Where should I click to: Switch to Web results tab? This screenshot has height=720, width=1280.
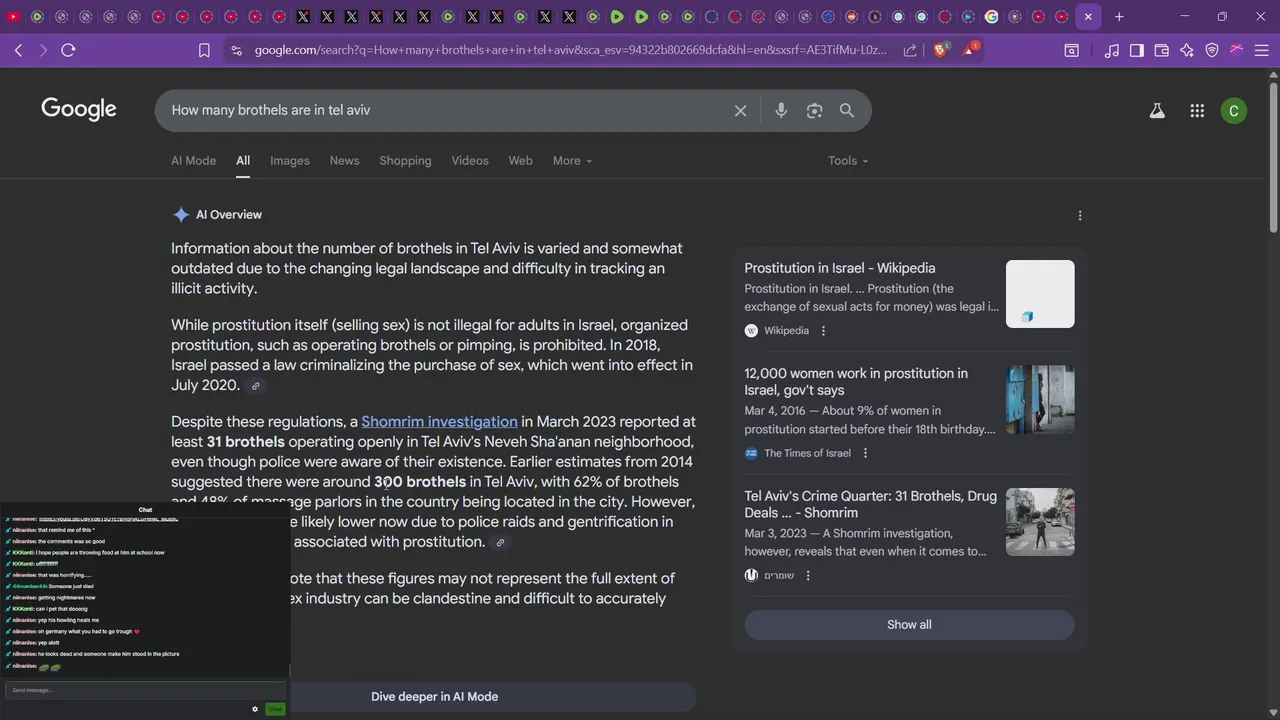[x=520, y=161]
